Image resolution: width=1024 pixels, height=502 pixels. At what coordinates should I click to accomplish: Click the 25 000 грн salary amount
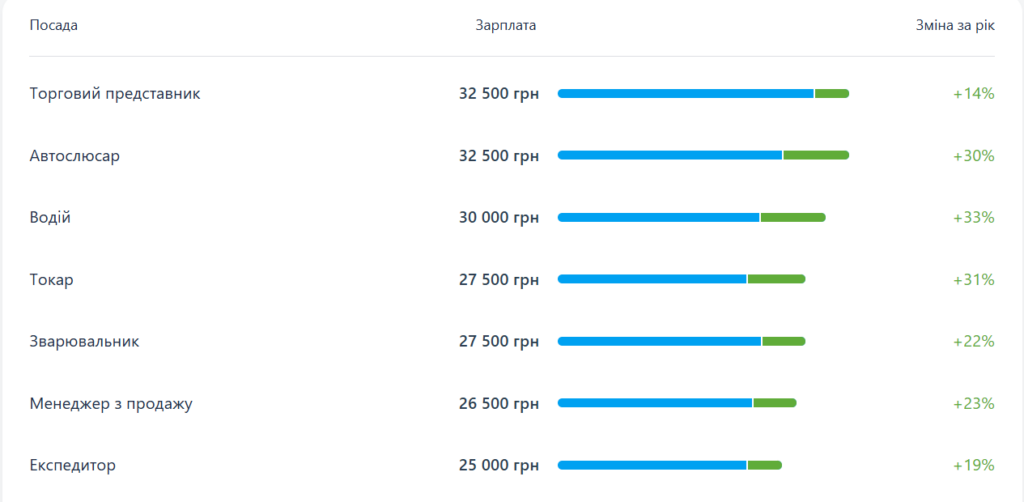click(x=498, y=466)
